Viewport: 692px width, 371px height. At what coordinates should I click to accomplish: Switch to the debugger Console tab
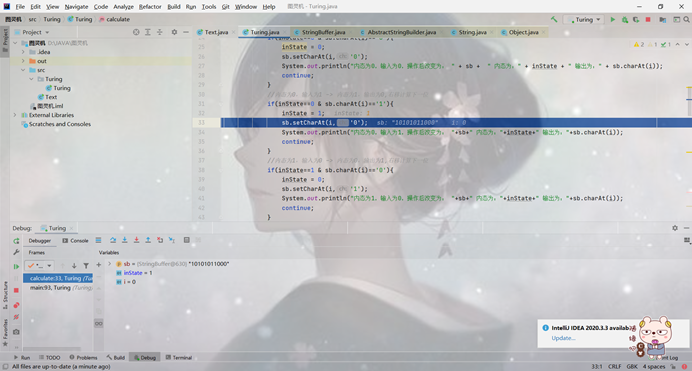(75, 240)
